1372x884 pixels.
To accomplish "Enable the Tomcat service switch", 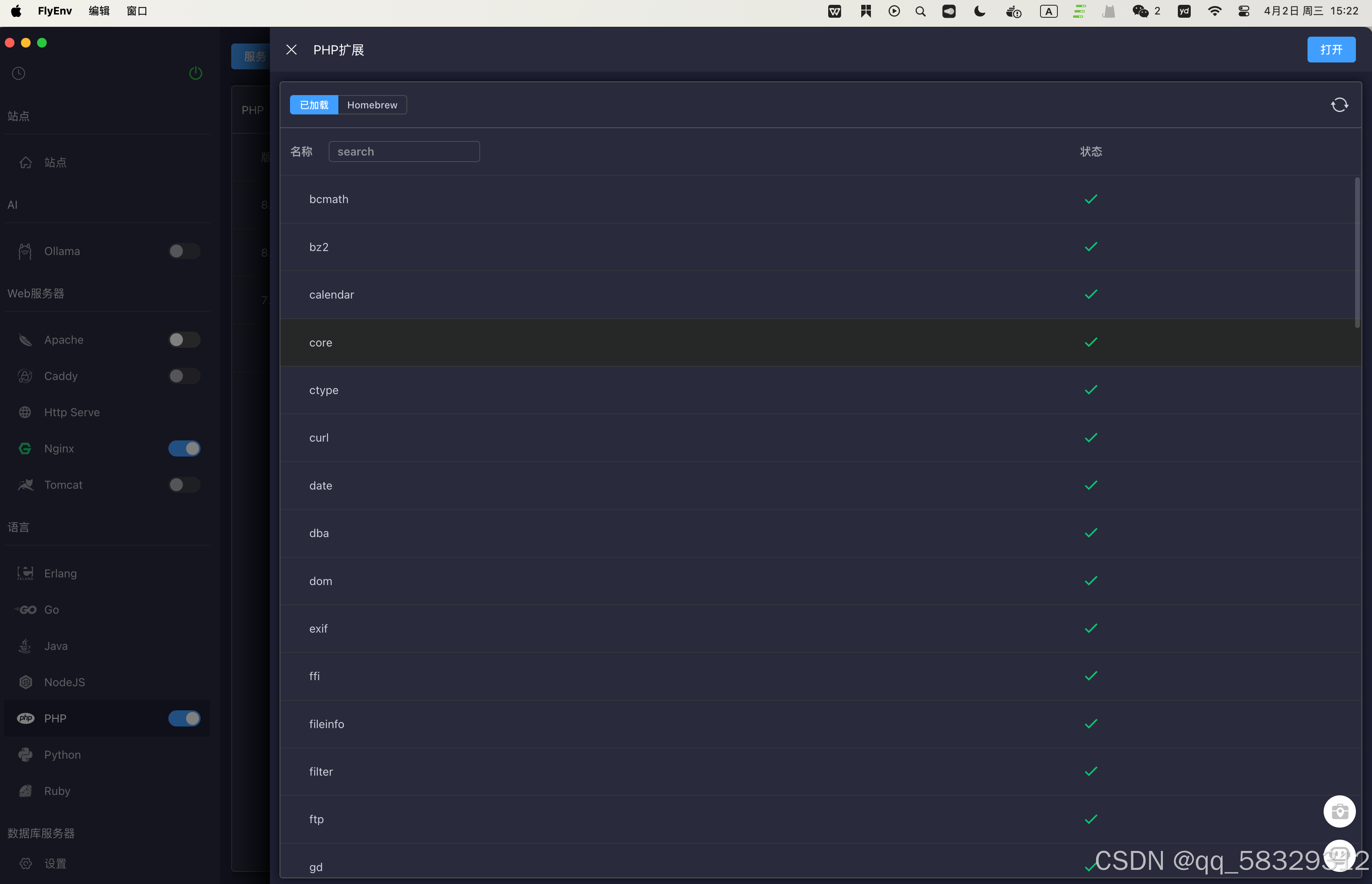I will 184,484.
